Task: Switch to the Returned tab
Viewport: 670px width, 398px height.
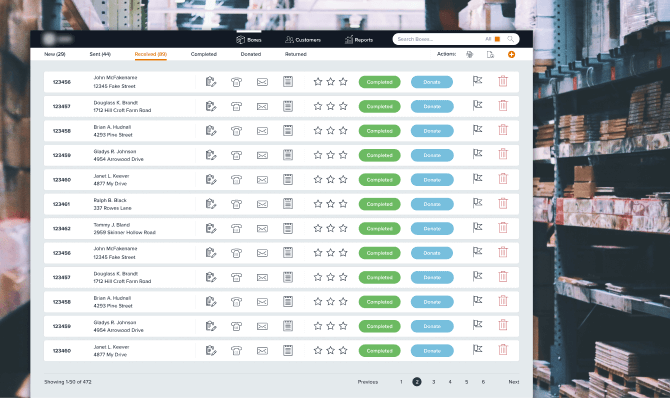Action: pyautogui.click(x=296, y=54)
